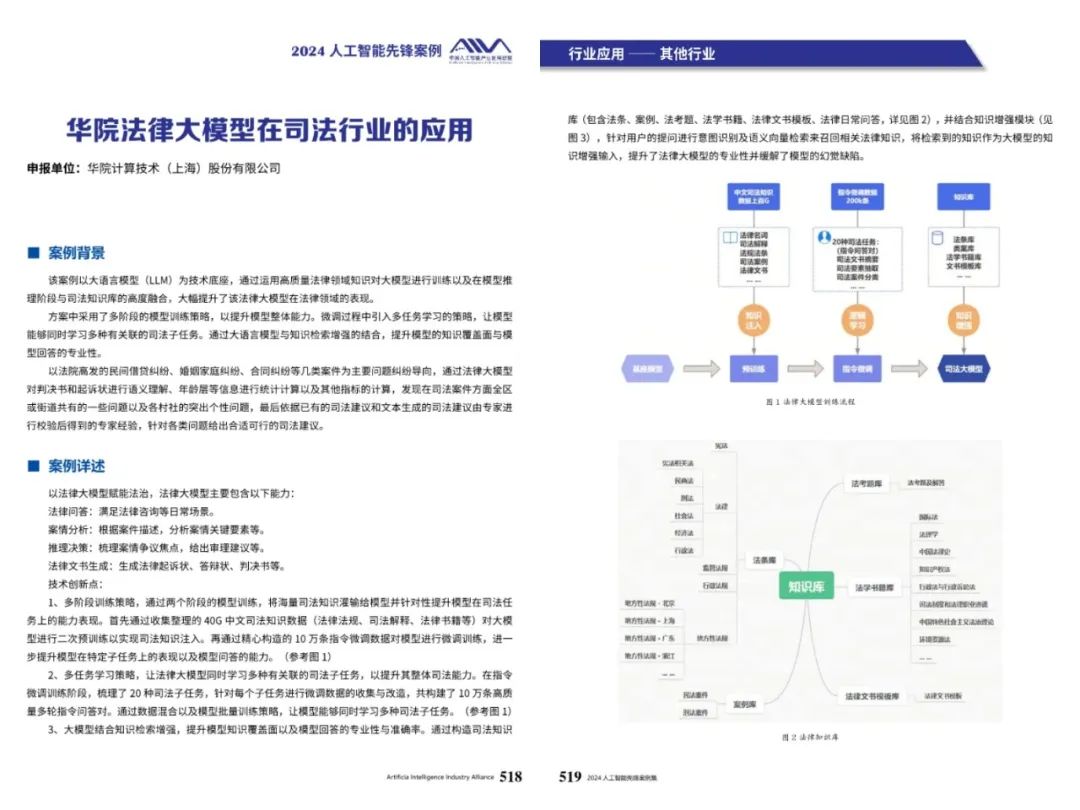This screenshot has width=1080, height=810.
Task: Click the 法学书籍库 entry in the 知识库 box
Action: click(x=964, y=257)
